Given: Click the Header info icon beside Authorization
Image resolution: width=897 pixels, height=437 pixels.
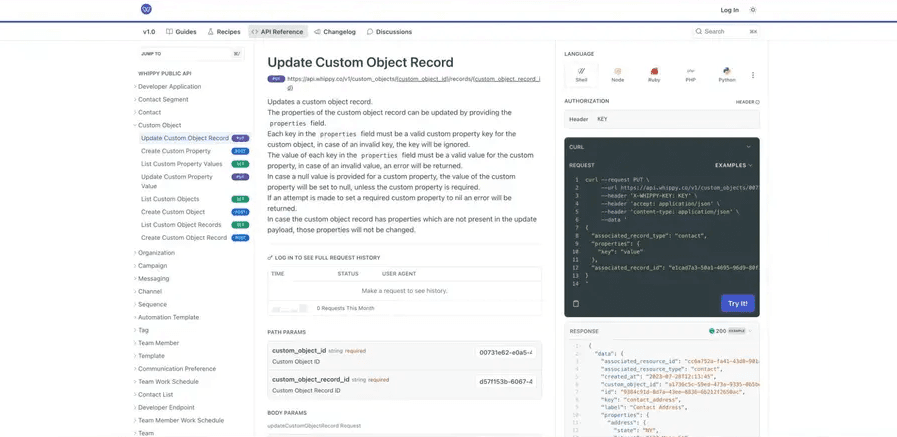Looking at the screenshot, I should pos(757,102).
